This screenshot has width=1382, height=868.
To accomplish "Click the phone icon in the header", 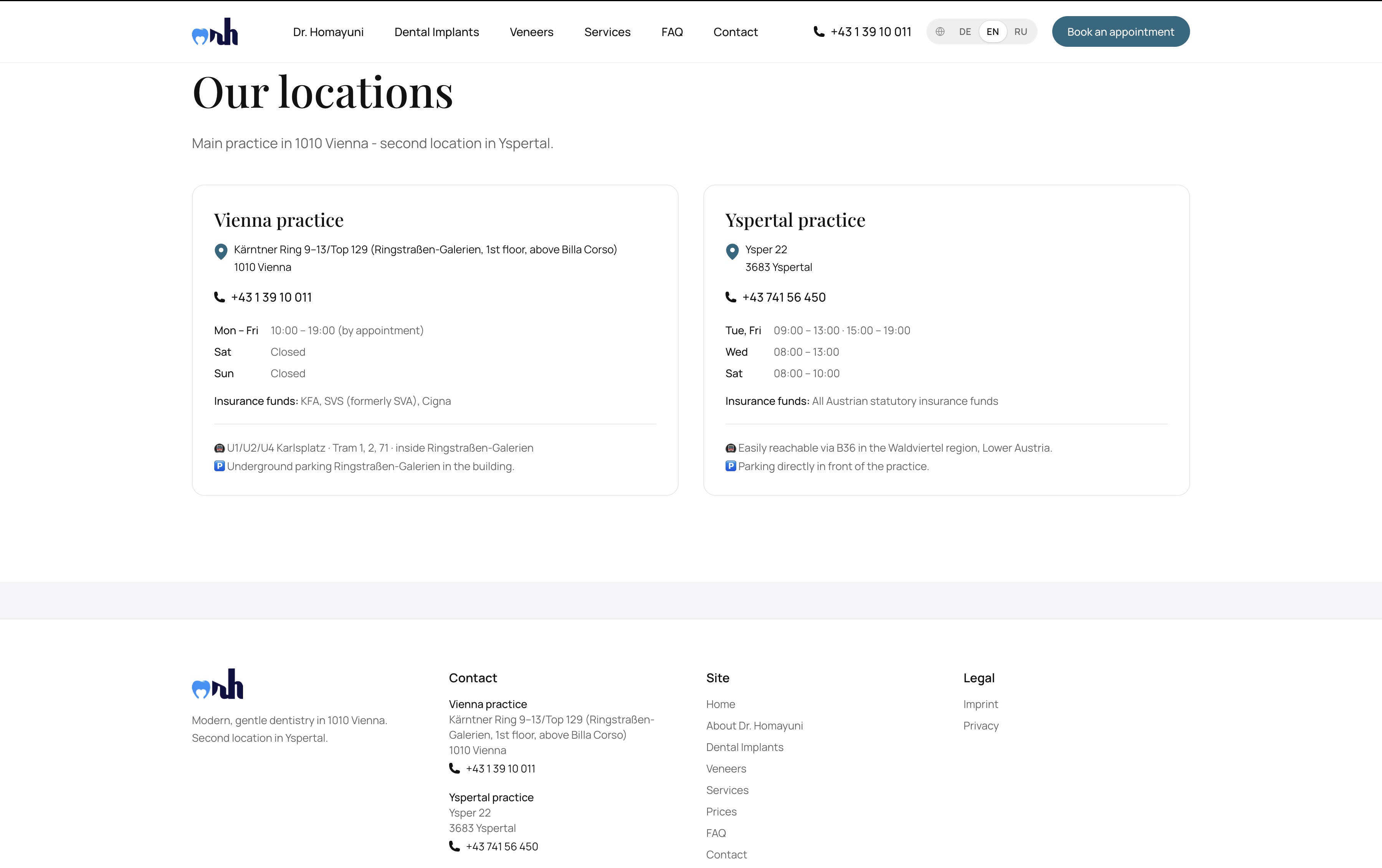I will (x=819, y=31).
